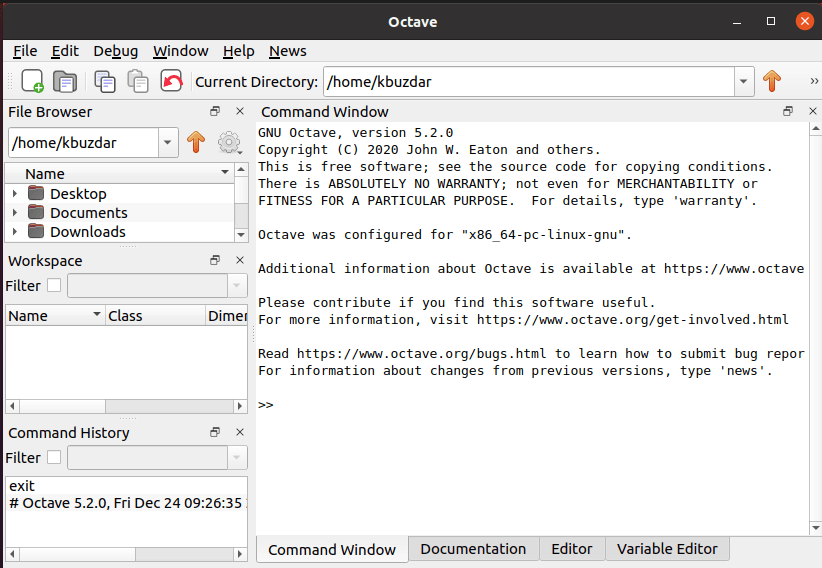Image resolution: width=822 pixels, height=568 pixels.
Task: Undock the File Browser panel
Action: tap(215, 111)
